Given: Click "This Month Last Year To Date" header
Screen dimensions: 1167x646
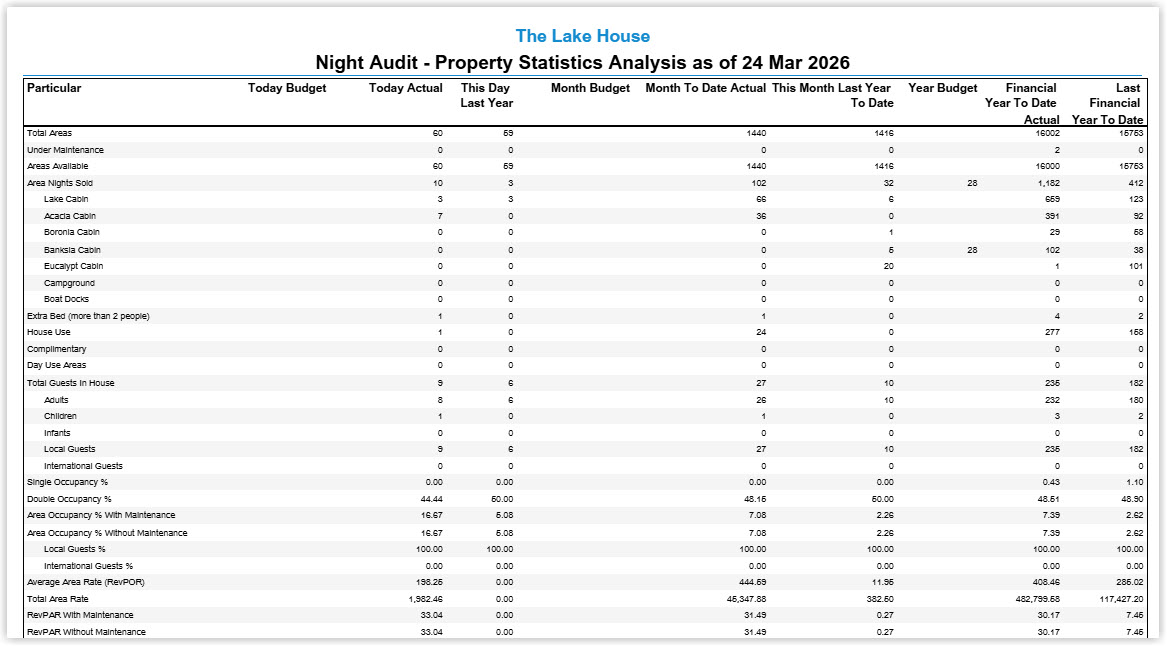Looking at the screenshot, I should click(x=833, y=95).
